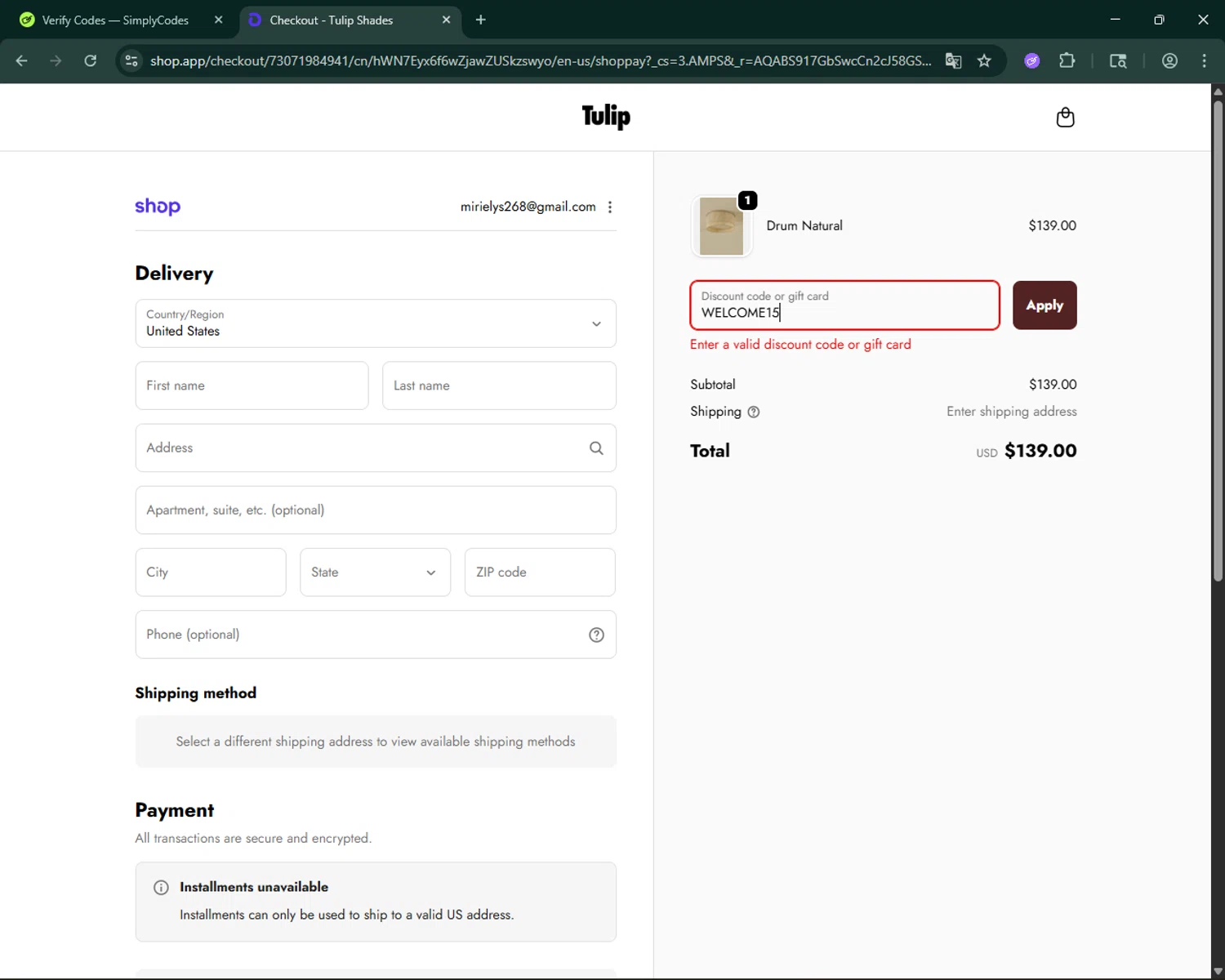The image size is (1225, 980).
Task: Open the shopping bag cart icon
Action: click(1065, 118)
